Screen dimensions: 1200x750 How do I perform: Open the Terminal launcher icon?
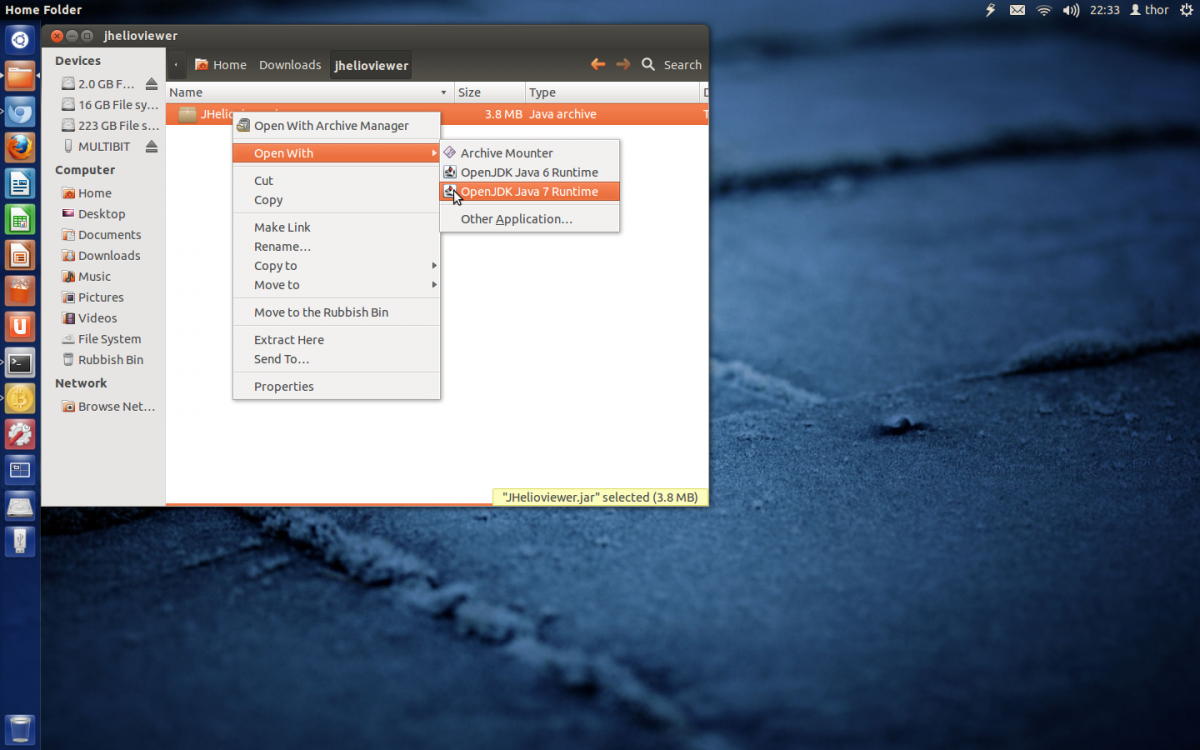coord(21,363)
